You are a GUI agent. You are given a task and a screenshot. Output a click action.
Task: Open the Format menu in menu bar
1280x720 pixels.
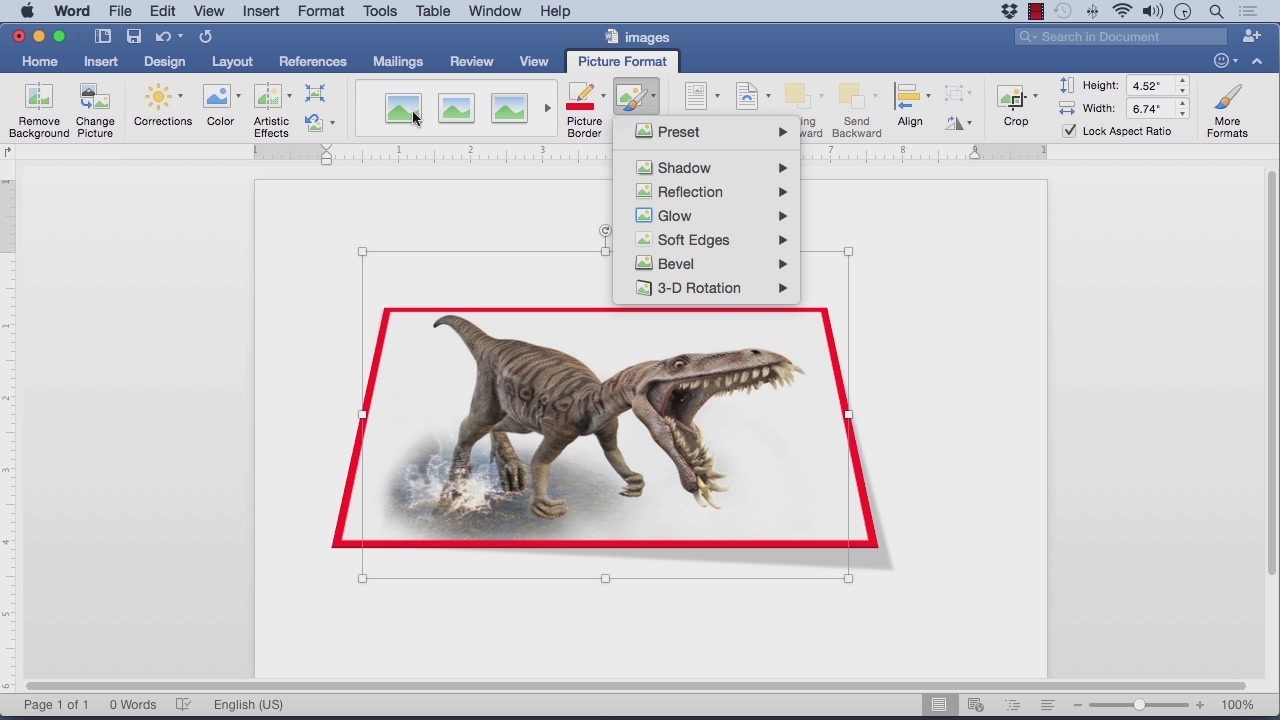[321, 11]
